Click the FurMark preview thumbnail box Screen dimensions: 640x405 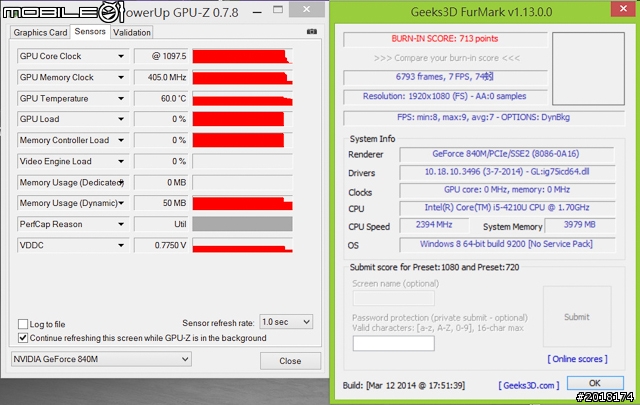pos(588,69)
